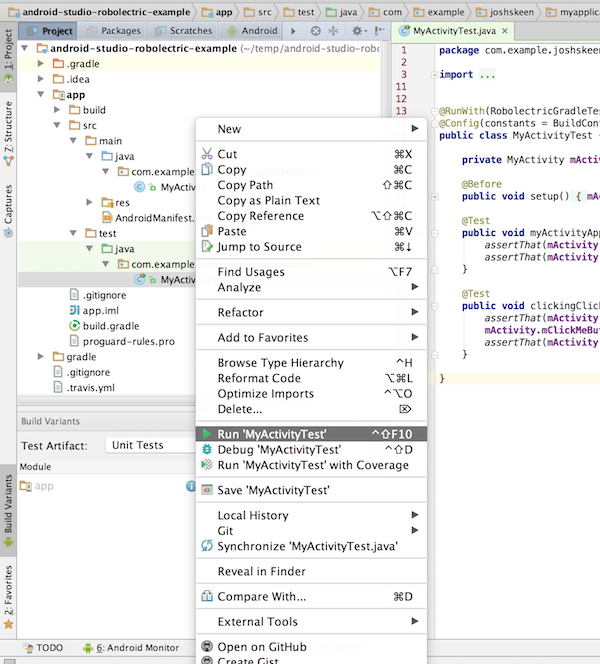Open the Z: Structure side panel
Image resolution: width=600 pixels, height=664 pixels.
tap(8, 133)
